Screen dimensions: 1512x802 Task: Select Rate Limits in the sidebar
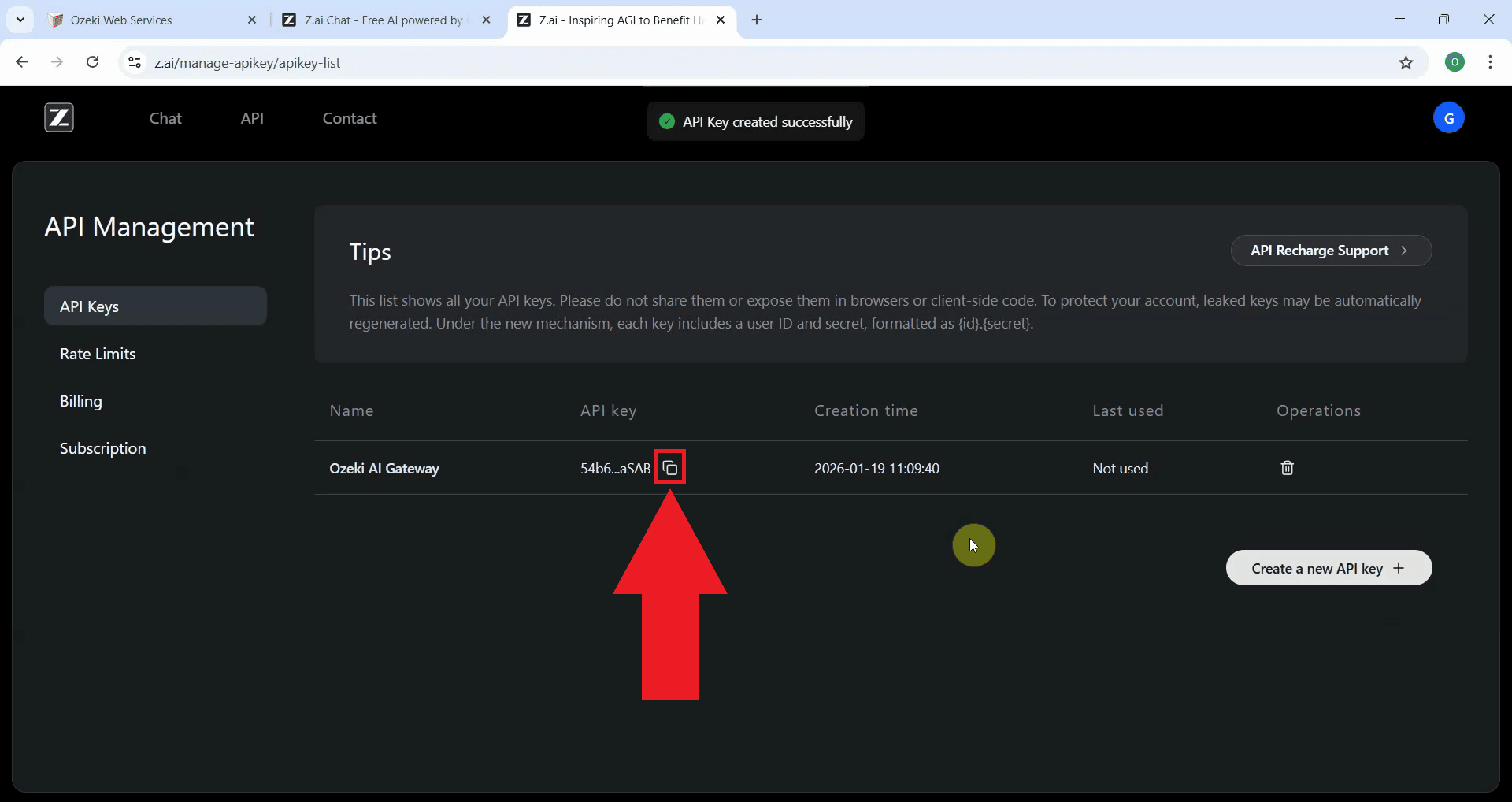pyautogui.click(x=98, y=353)
